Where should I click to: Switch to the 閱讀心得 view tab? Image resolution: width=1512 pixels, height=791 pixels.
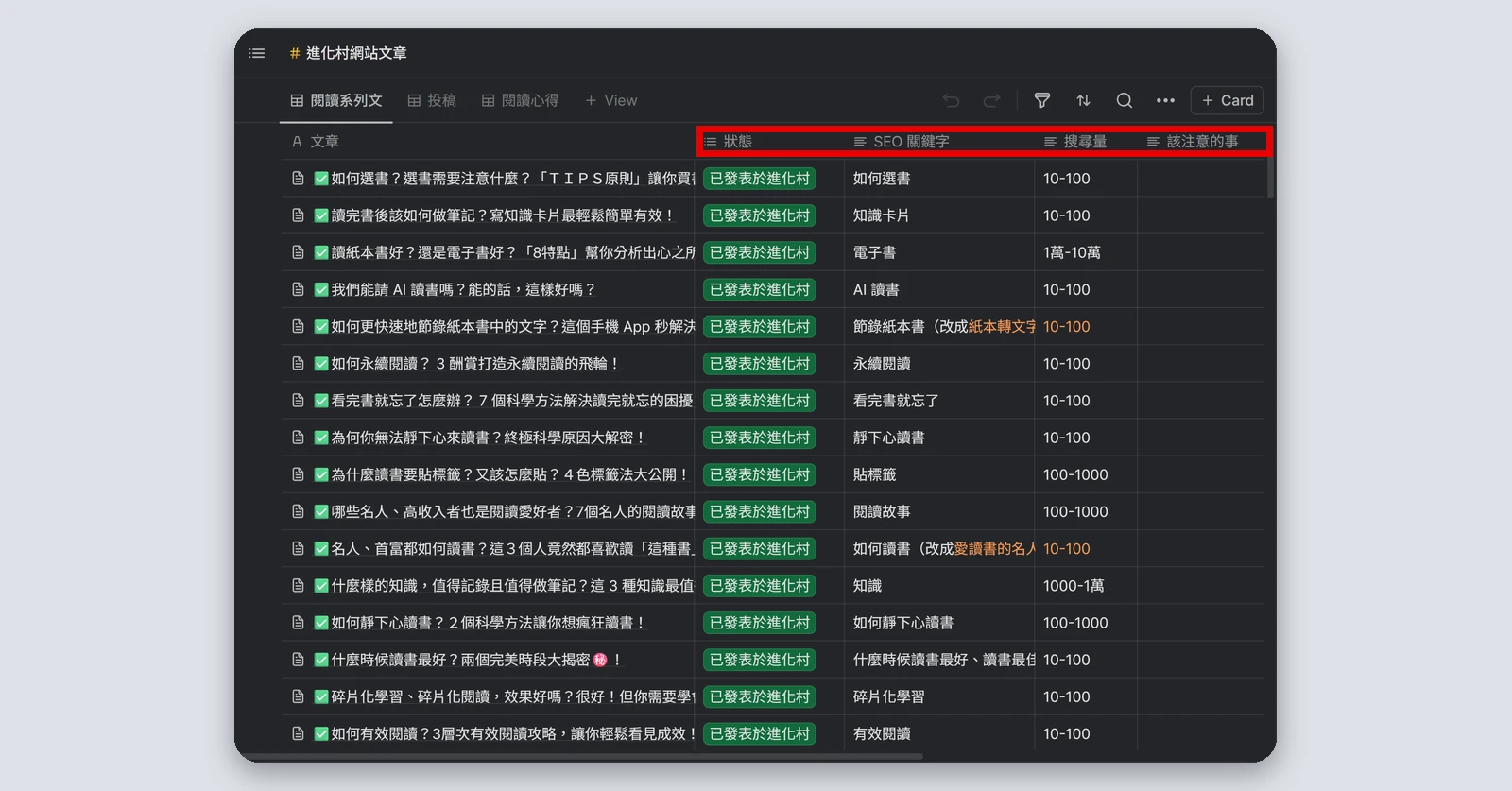(x=520, y=100)
